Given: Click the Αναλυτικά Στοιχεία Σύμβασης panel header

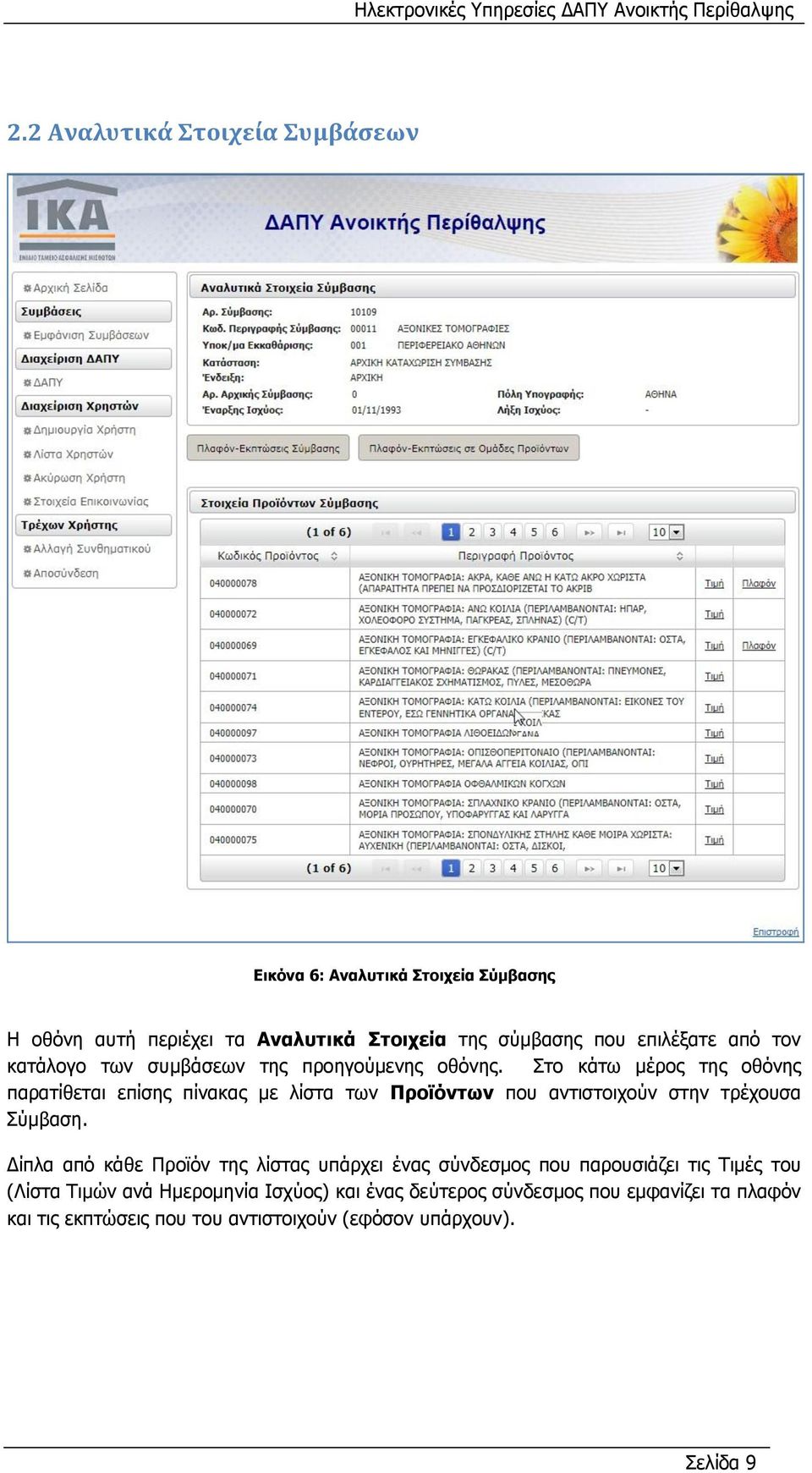Looking at the screenshot, I should click(x=492, y=287).
